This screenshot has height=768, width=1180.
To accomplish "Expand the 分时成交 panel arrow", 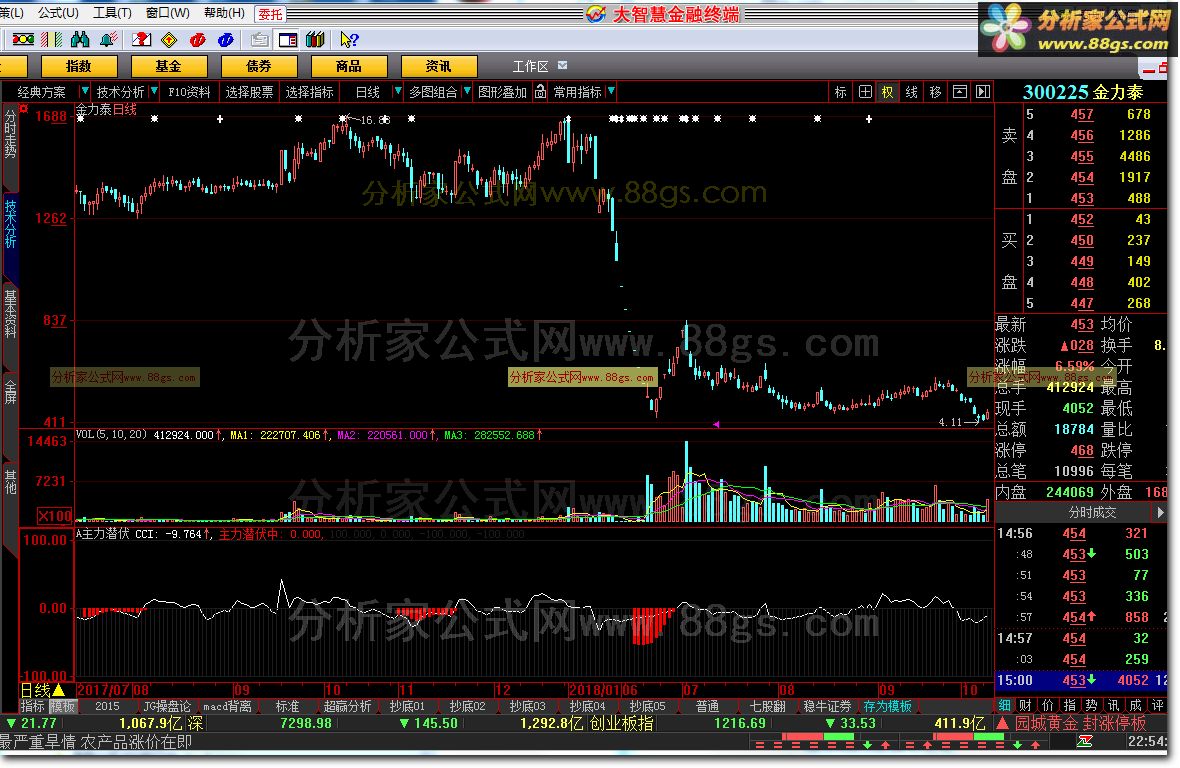I will (x=1160, y=512).
